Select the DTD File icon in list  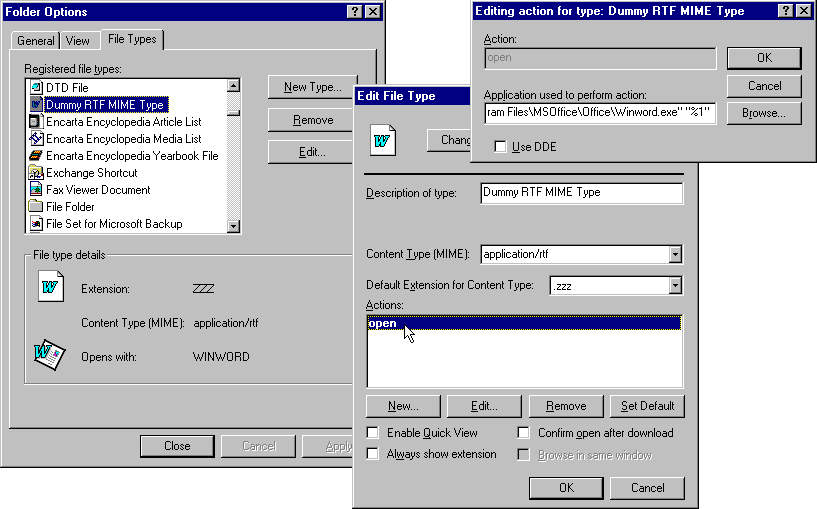pos(36,88)
